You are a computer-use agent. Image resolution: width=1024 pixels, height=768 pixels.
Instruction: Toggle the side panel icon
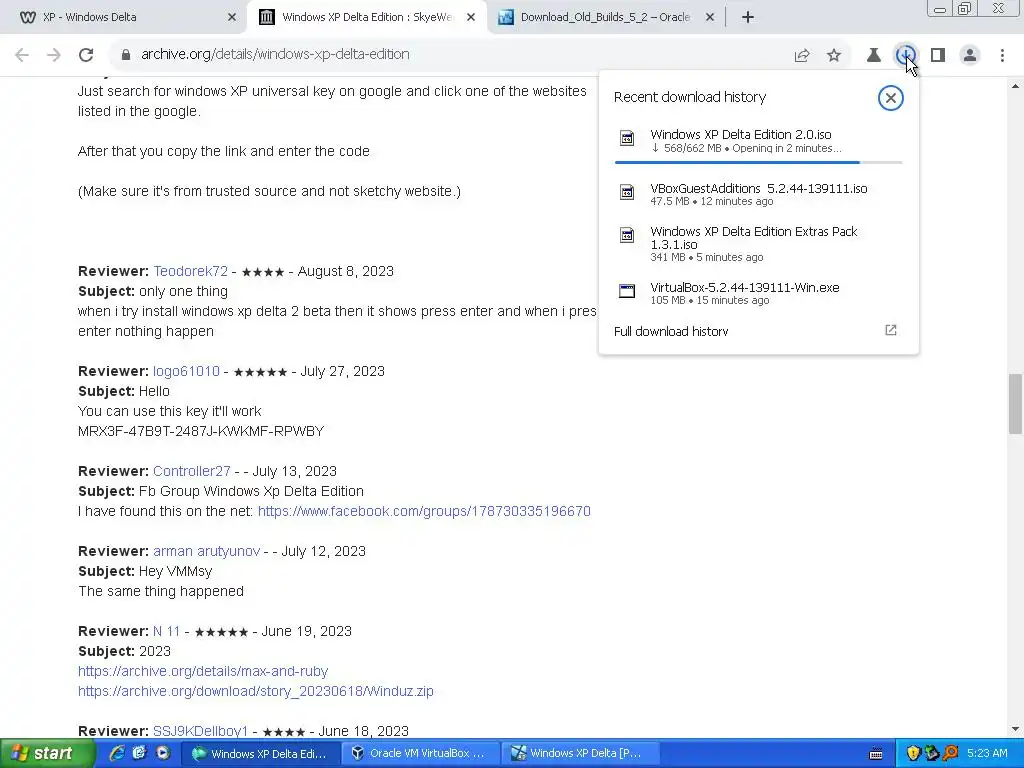(938, 56)
